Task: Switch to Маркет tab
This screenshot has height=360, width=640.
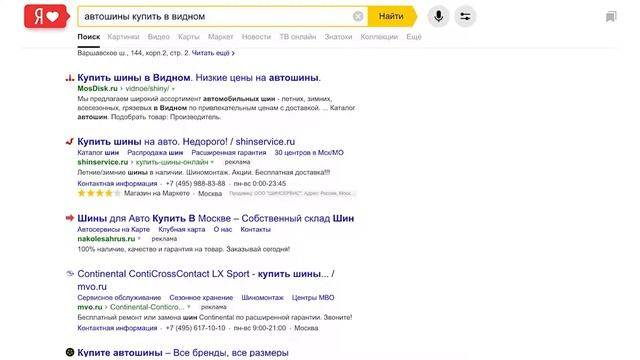Action: [220, 37]
